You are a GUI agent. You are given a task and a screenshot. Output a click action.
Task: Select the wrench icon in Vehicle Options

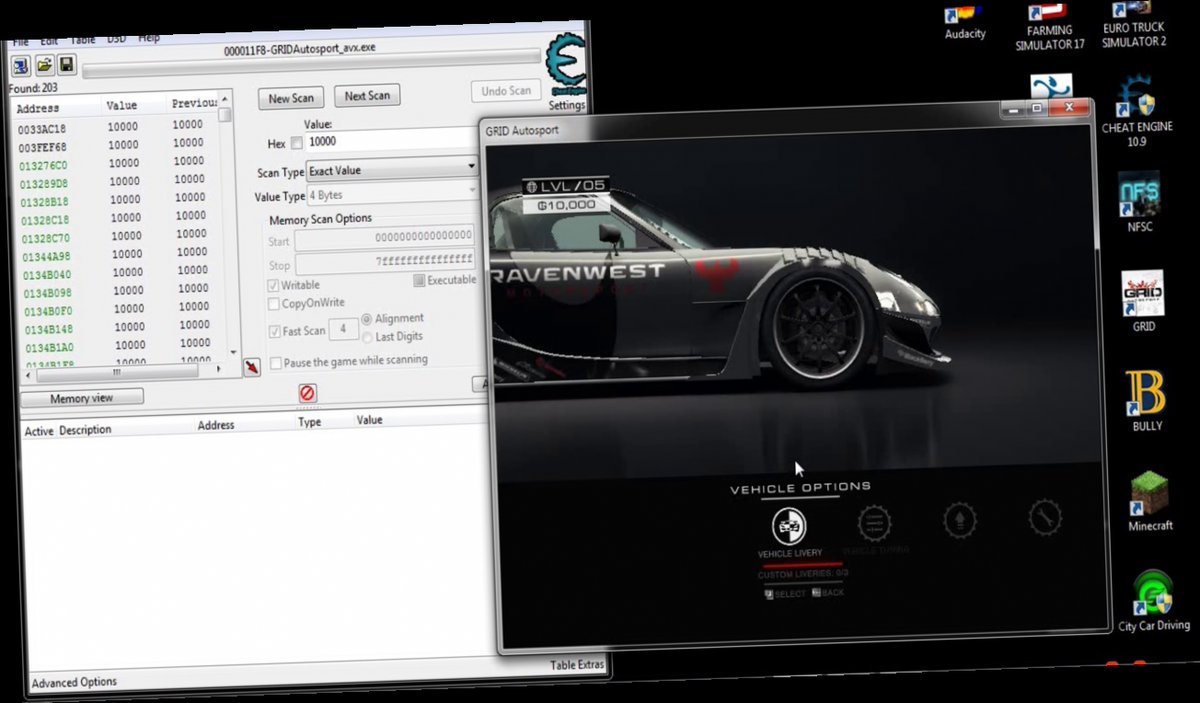pos(1045,517)
